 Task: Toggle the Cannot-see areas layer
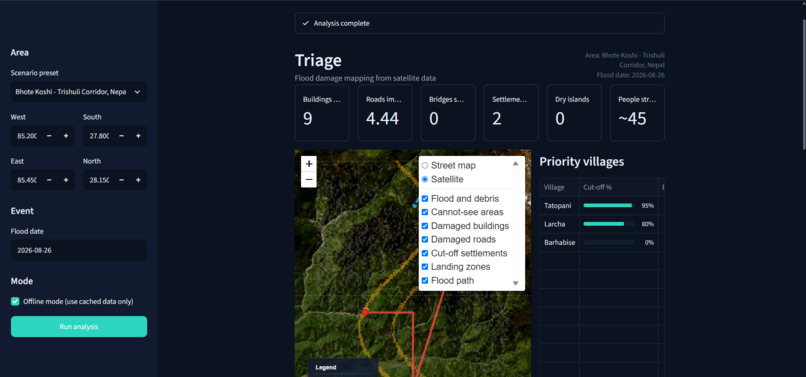pyautogui.click(x=425, y=212)
